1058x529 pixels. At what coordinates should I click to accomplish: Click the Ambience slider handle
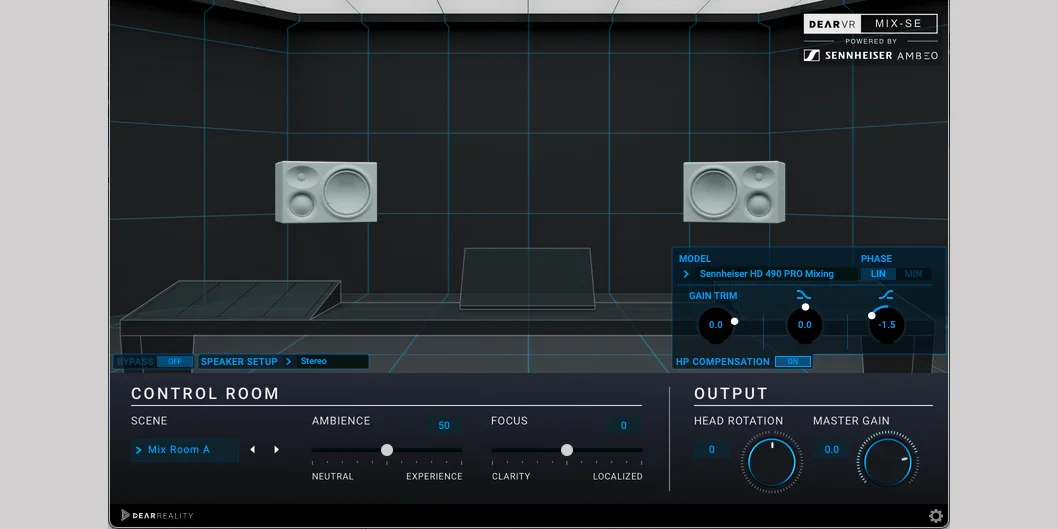(387, 450)
